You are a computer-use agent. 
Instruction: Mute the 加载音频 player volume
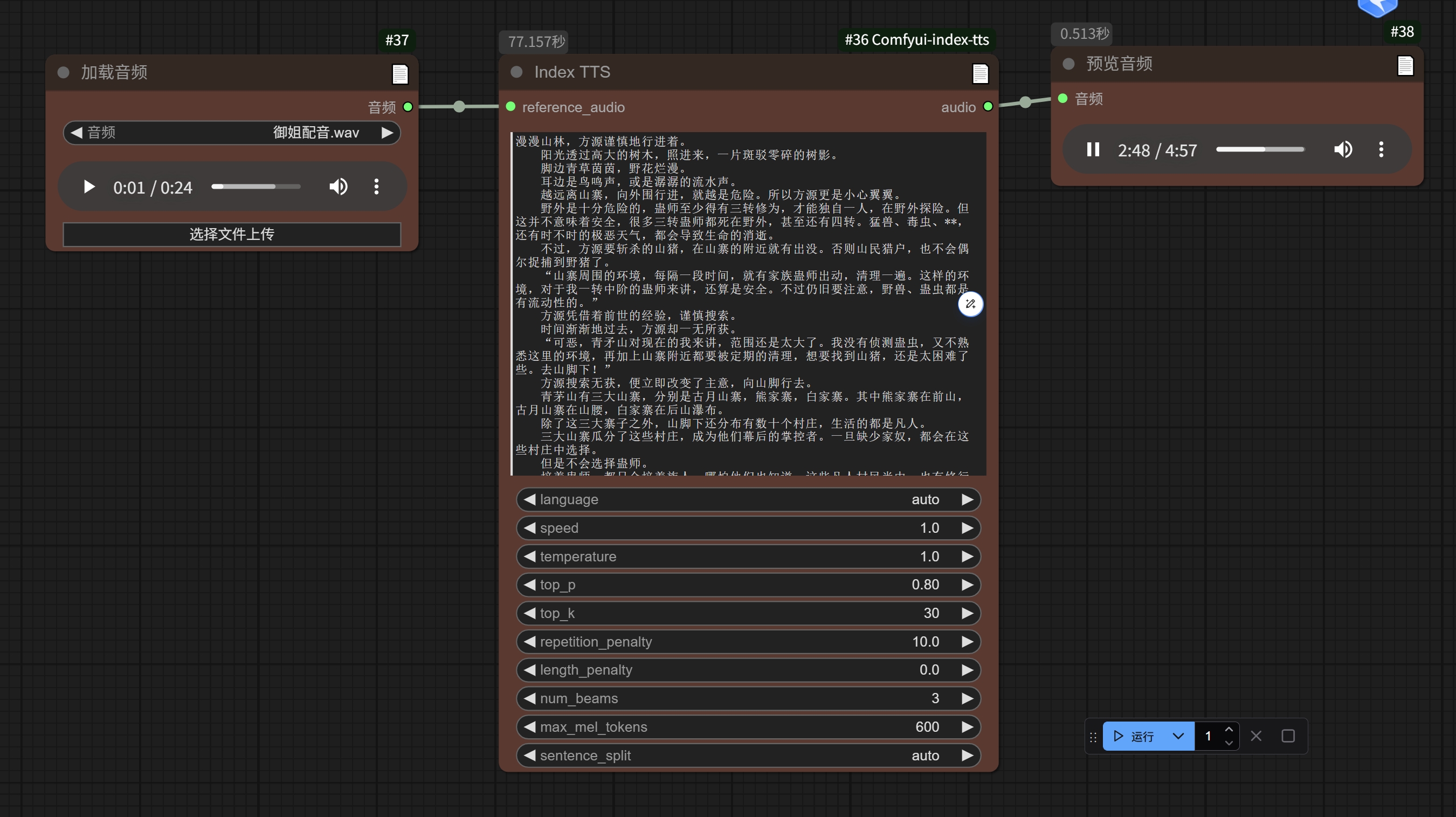(338, 187)
